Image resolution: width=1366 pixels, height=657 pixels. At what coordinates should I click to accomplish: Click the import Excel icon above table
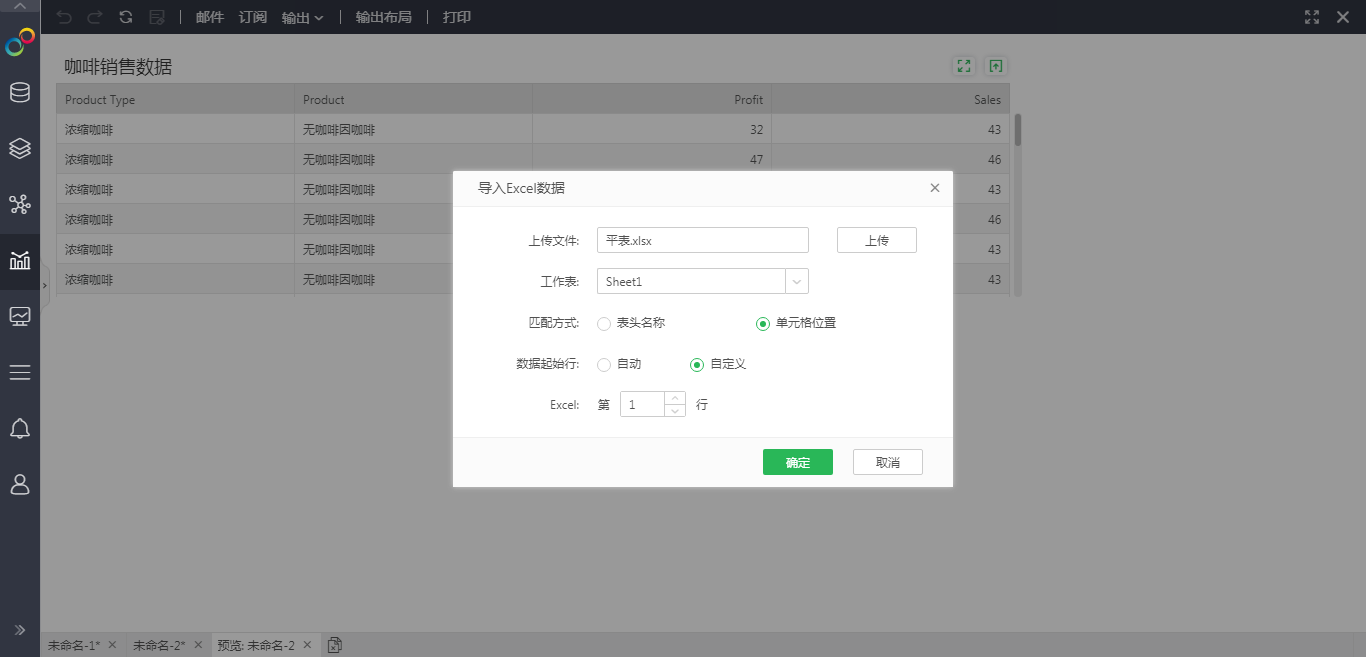995,66
